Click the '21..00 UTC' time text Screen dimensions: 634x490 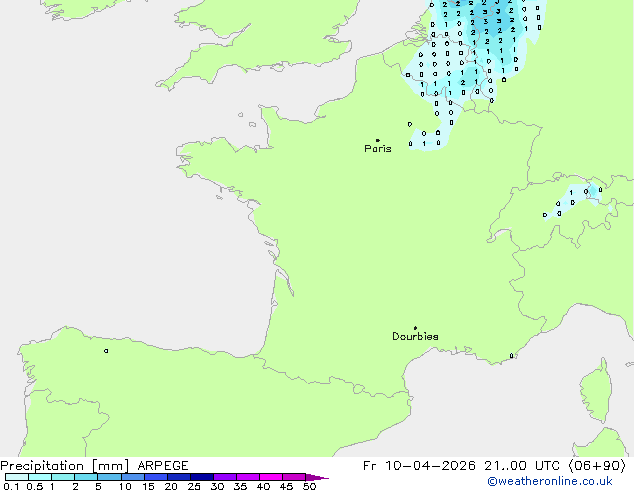(x=522, y=466)
